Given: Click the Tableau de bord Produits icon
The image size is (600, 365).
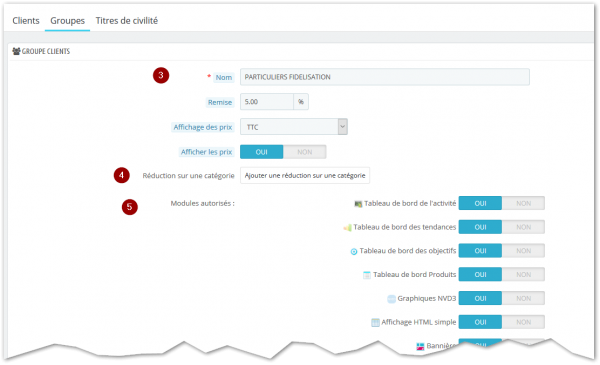Looking at the screenshot, I should pos(367,275).
